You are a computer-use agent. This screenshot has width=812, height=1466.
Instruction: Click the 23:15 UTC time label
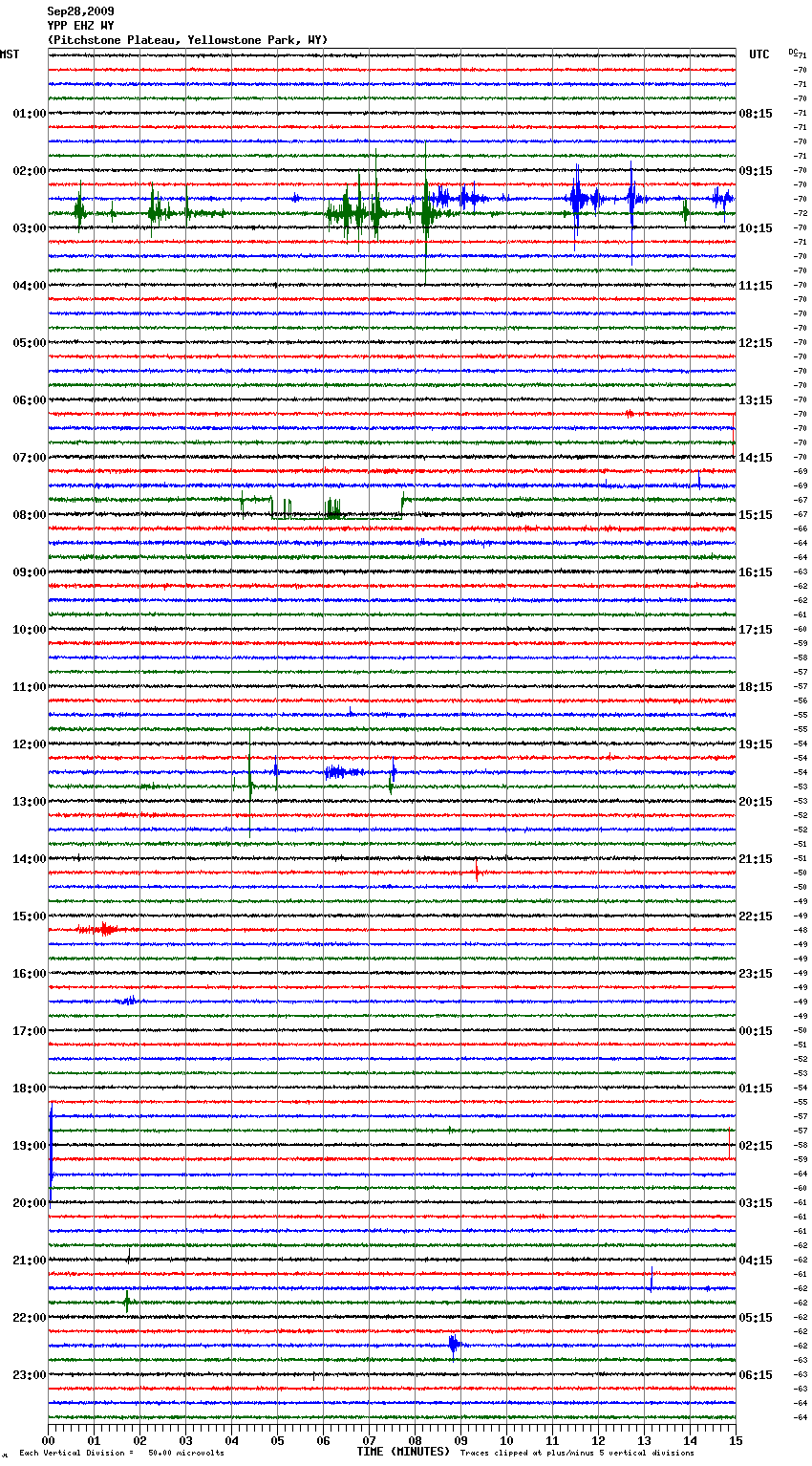coord(756,974)
